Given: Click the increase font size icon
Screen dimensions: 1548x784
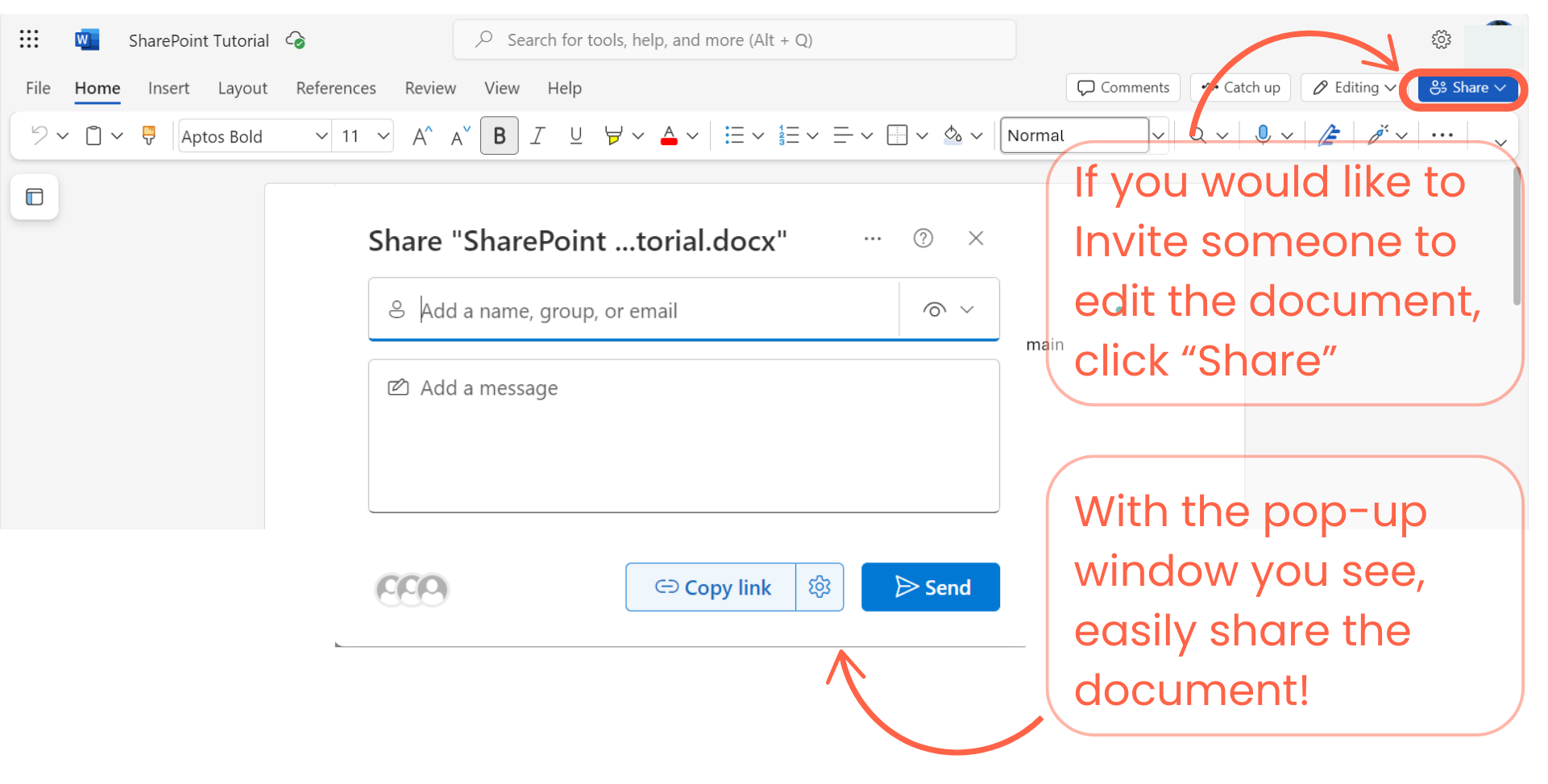Looking at the screenshot, I should 421,135.
